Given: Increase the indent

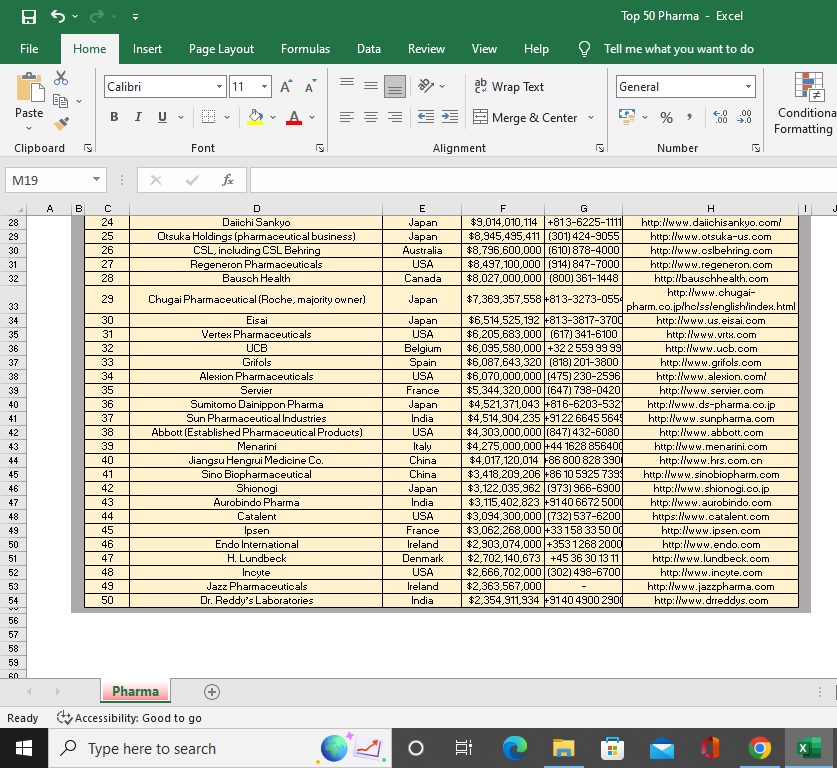Looking at the screenshot, I should [450, 117].
